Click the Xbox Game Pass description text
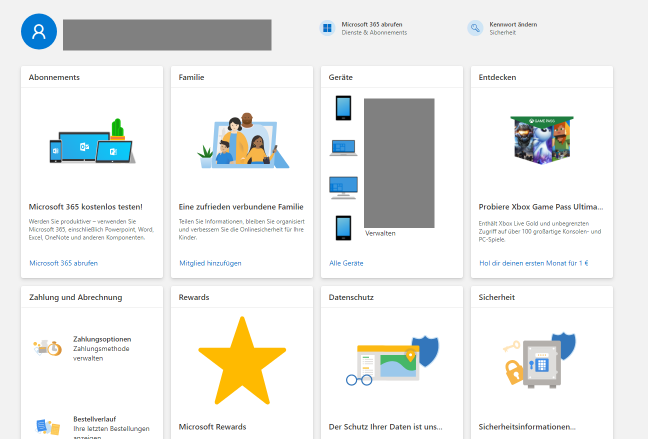This screenshot has width=648, height=439. [x=540, y=231]
